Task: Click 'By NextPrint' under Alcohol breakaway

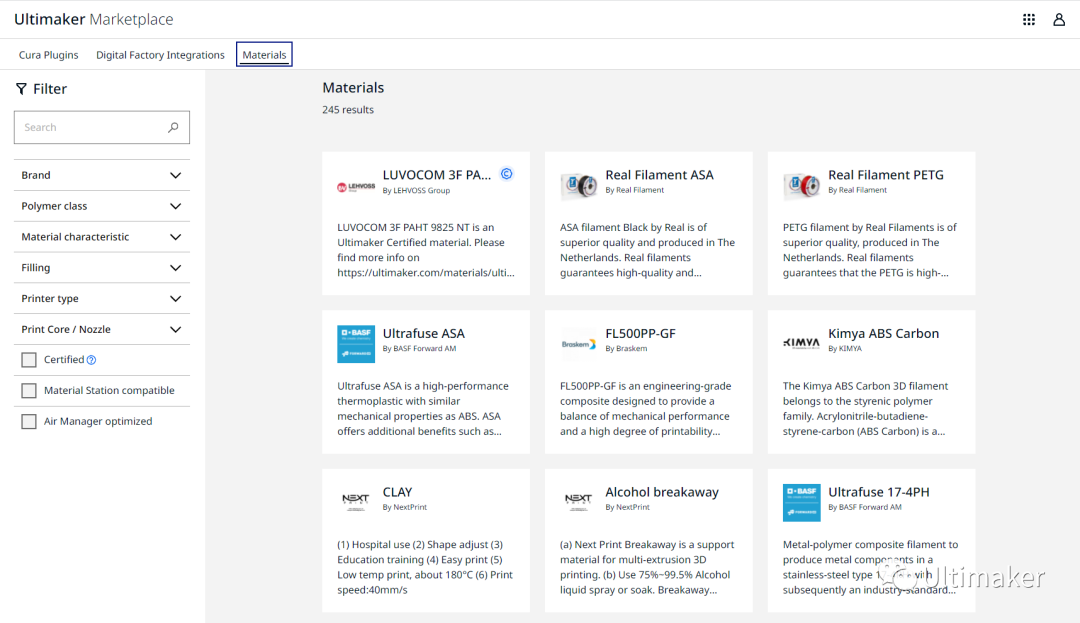Action: pyautogui.click(x=627, y=507)
